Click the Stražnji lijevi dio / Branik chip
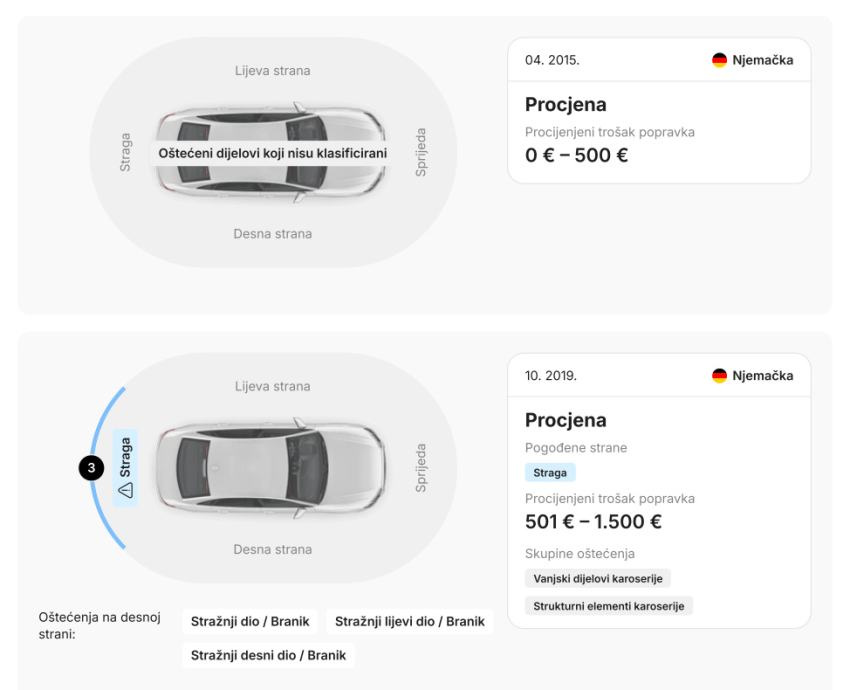 pos(409,622)
